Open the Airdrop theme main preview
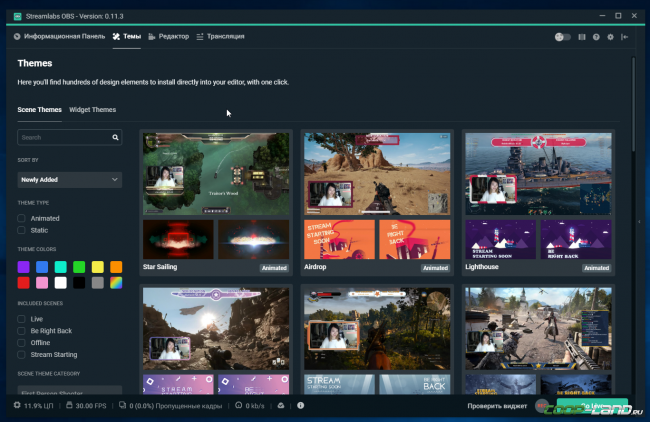Screen dimensions: 650x422 (377, 174)
